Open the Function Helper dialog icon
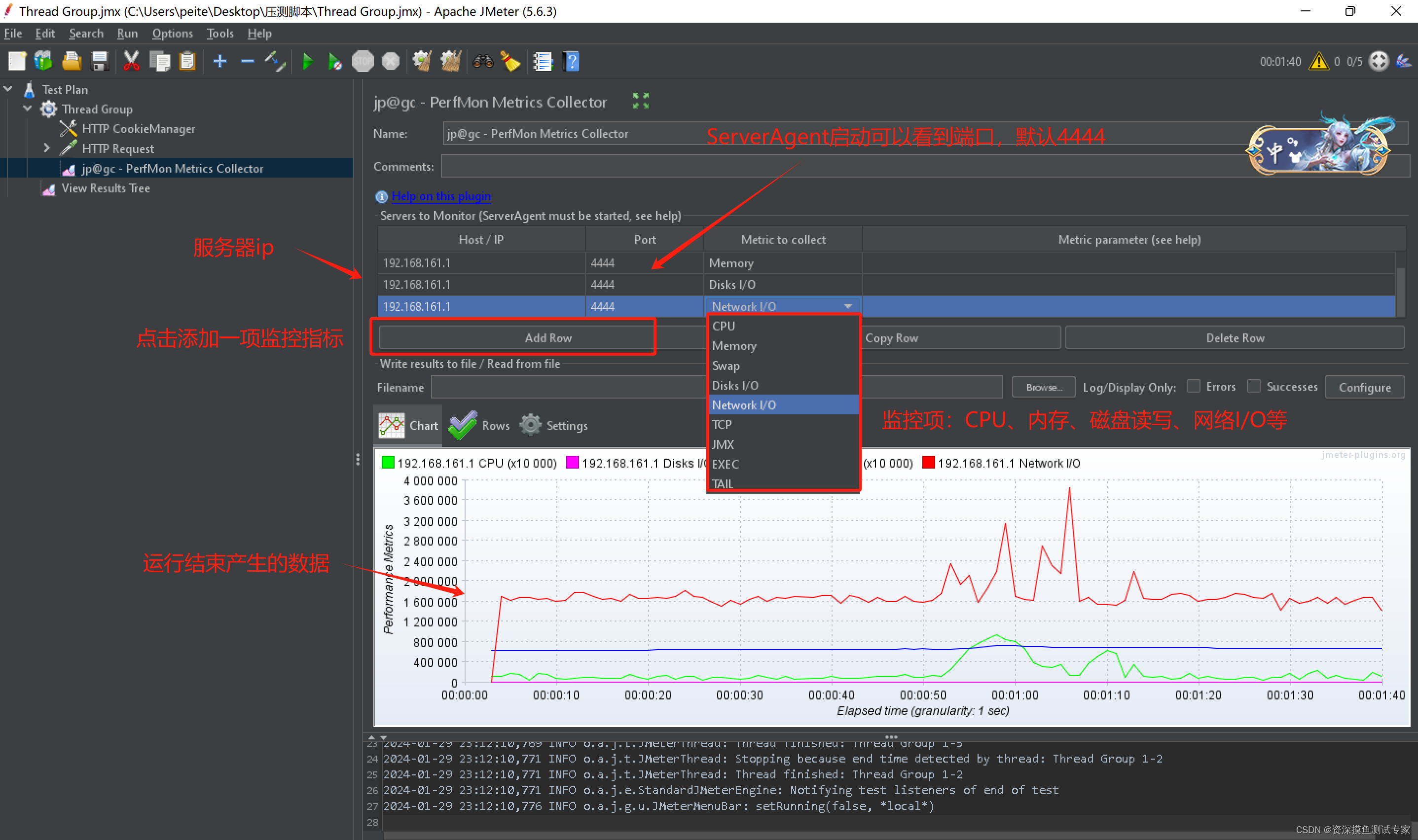Image resolution: width=1418 pixels, height=840 pixels. pos(543,61)
